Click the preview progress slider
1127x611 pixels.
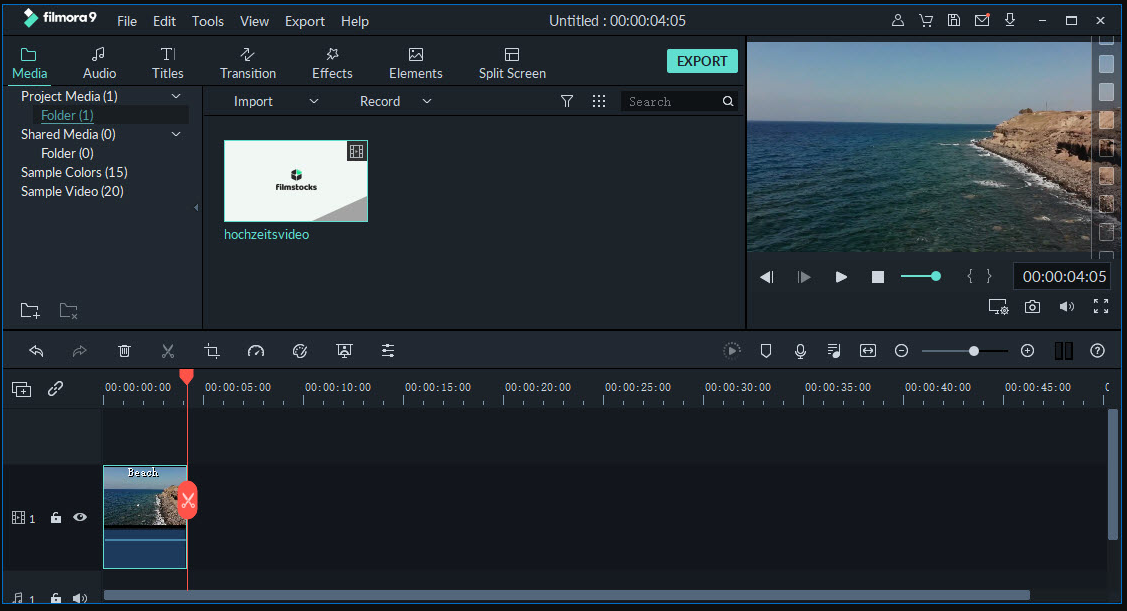(x=921, y=276)
